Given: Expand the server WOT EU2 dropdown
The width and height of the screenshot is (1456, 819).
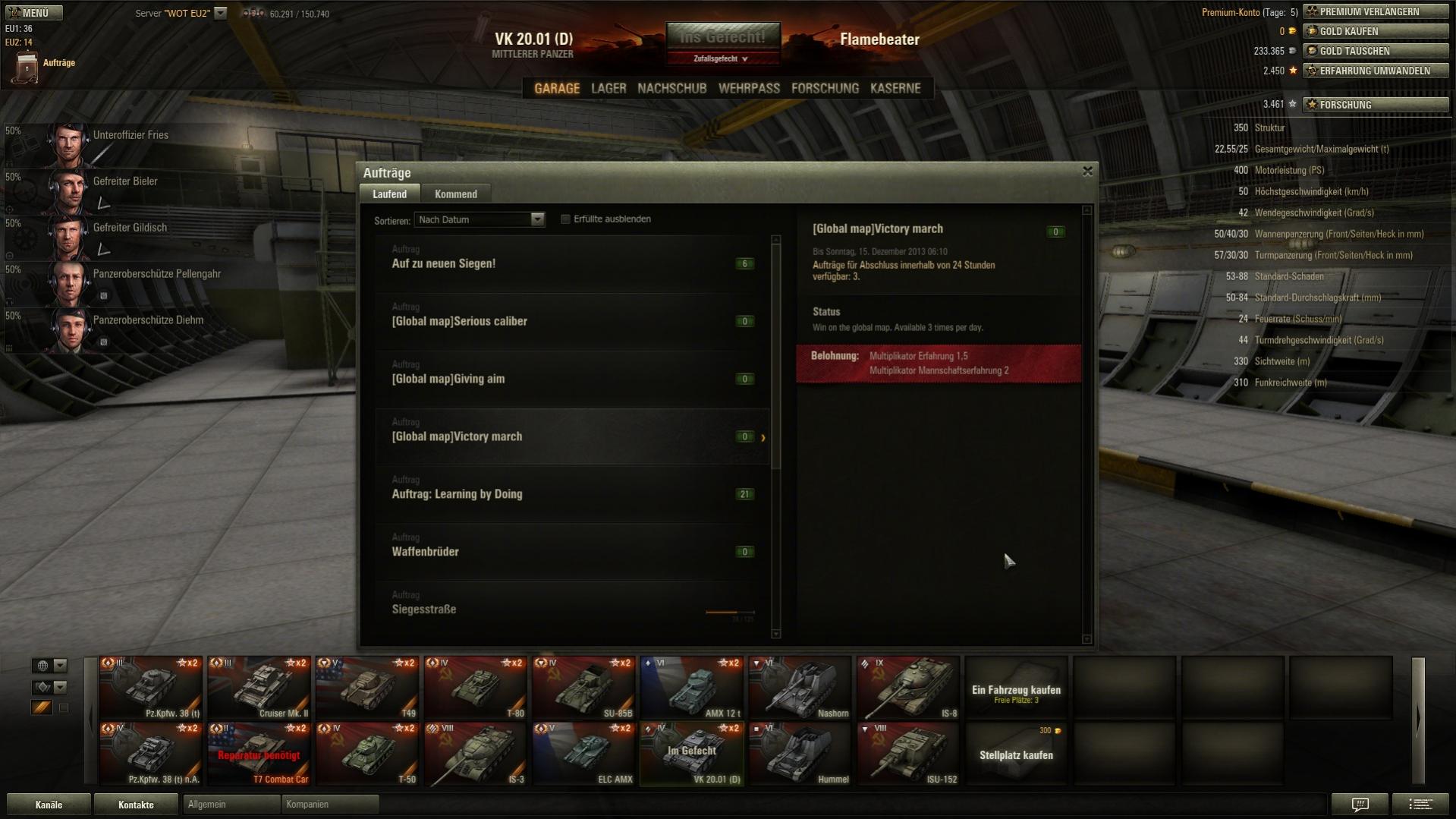Looking at the screenshot, I should tap(220, 13).
